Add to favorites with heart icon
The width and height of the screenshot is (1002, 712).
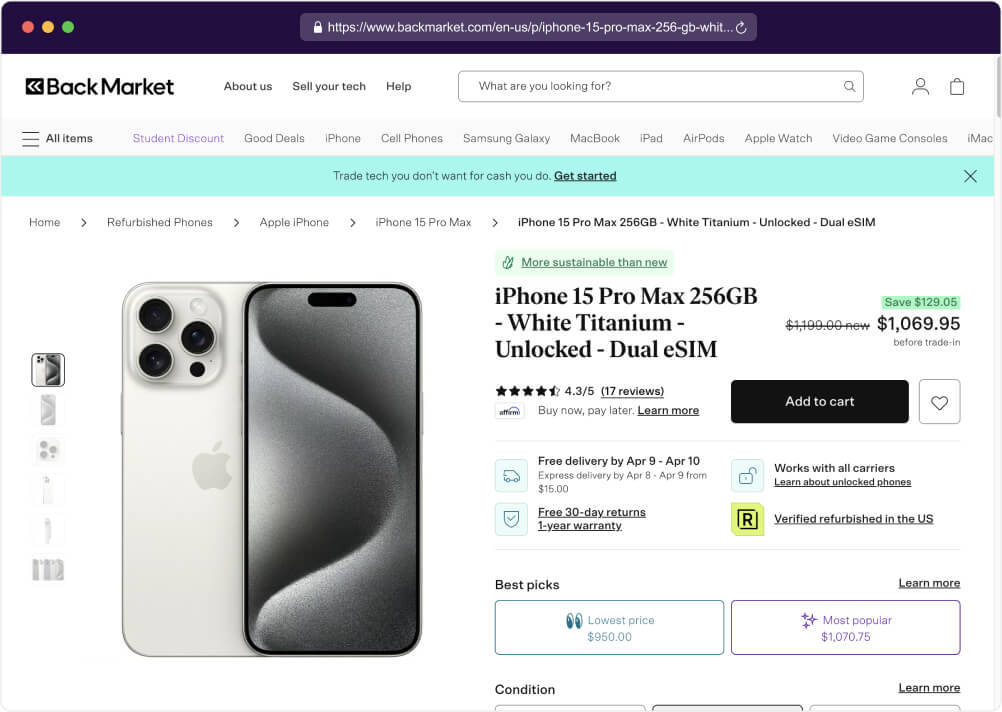[x=939, y=402]
